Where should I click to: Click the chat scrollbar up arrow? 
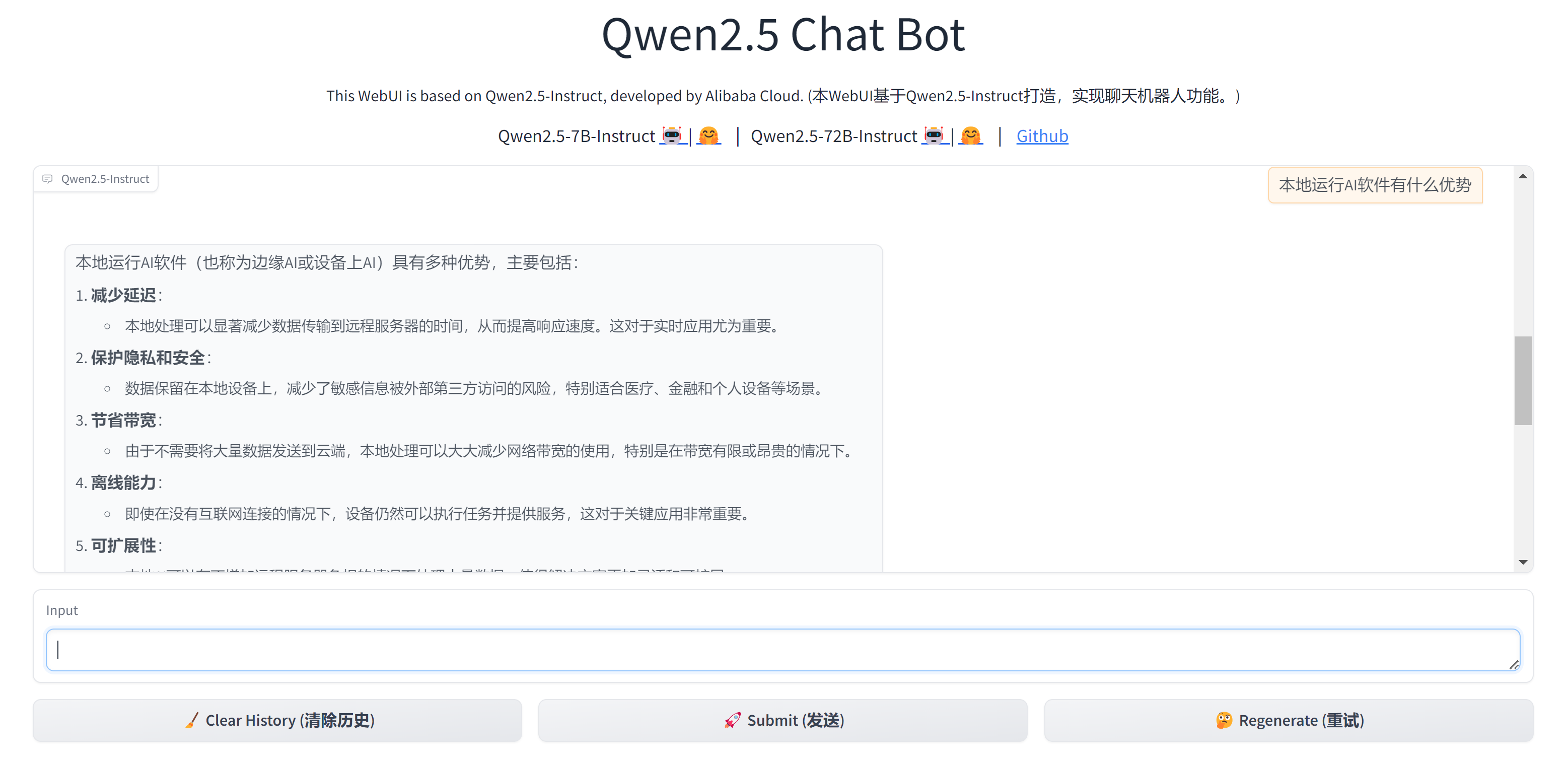[1523, 176]
